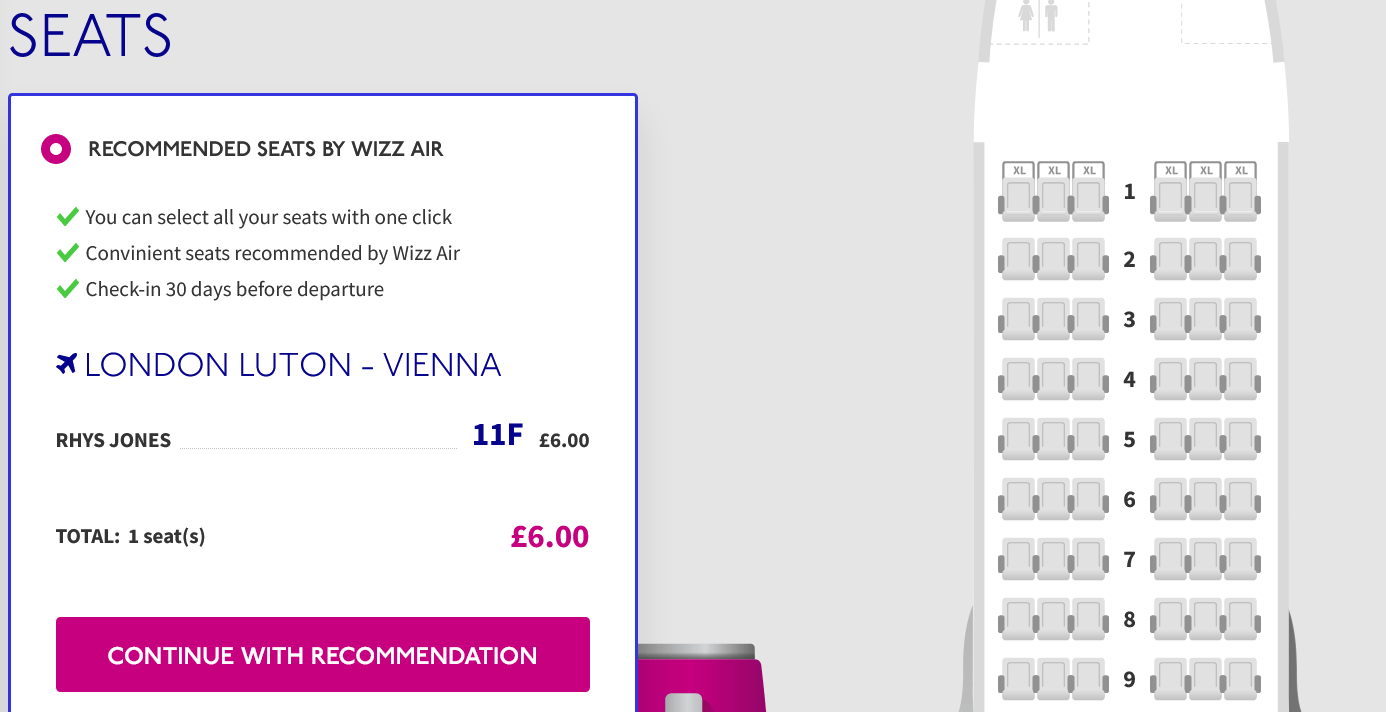Click the passenger name RHYS JONES

113,439
